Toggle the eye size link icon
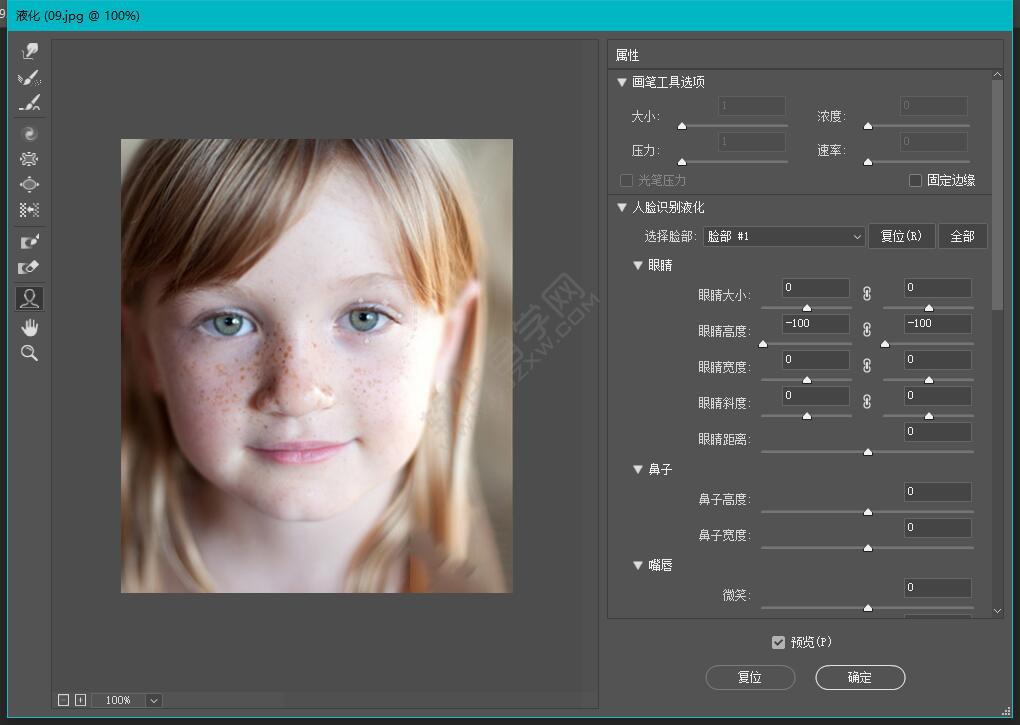 tap(866, 293)
